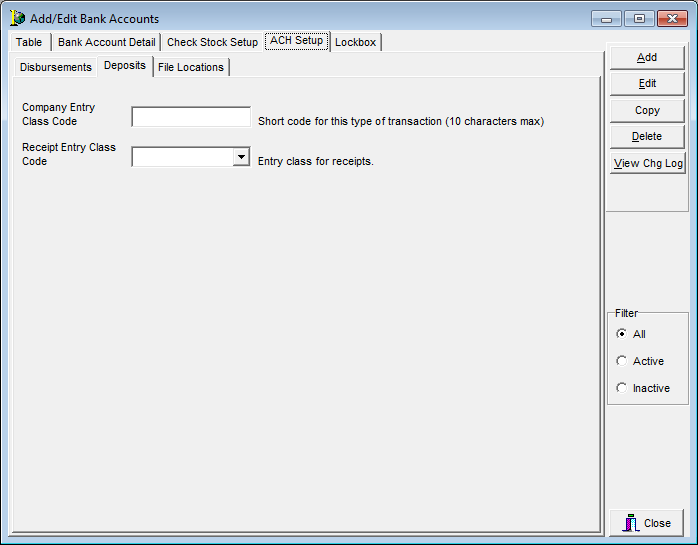This screenshot has width=698, height=545.
Task: Switch to the Table tab
Action: coord(29,42)
